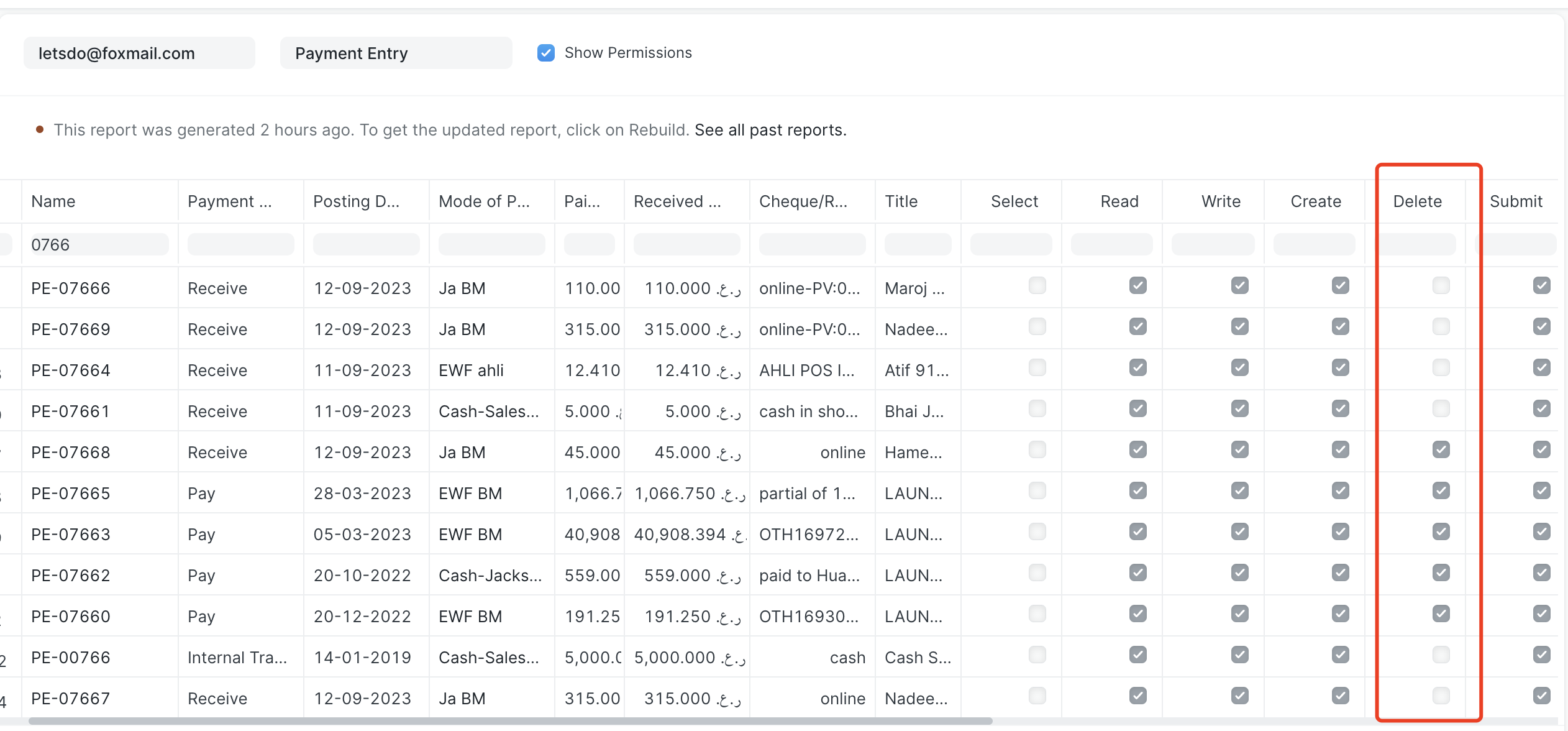
Task: Click the Posting Date filter field
Action: click(x=366, y=244)
